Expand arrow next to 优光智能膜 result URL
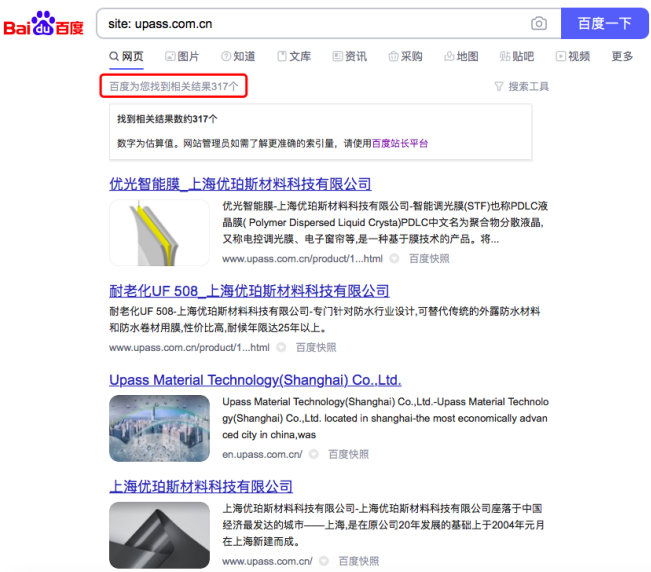The width and height of the screenshot is (651, 572). (394, 259)
